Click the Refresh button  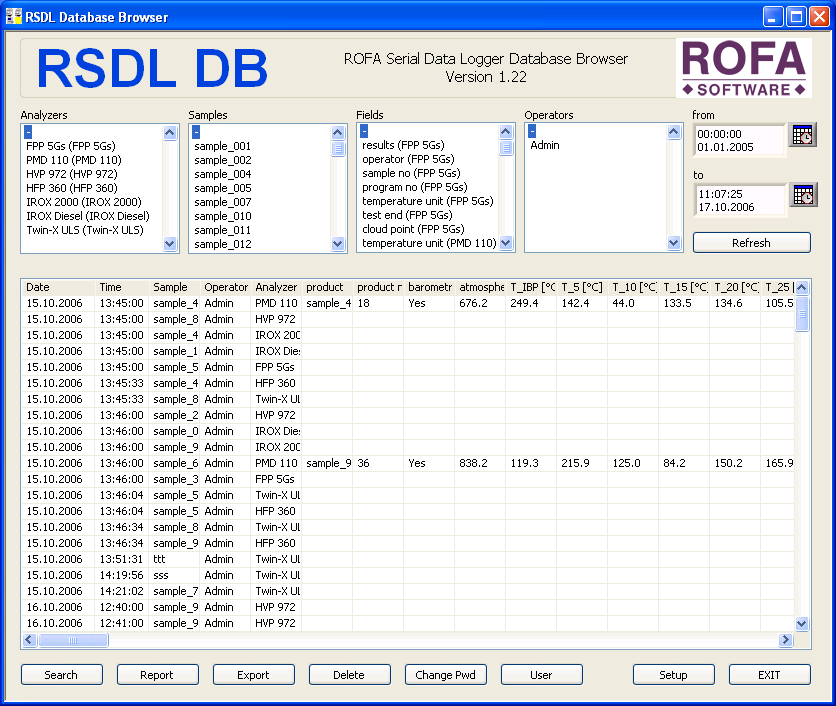[751, 243]
